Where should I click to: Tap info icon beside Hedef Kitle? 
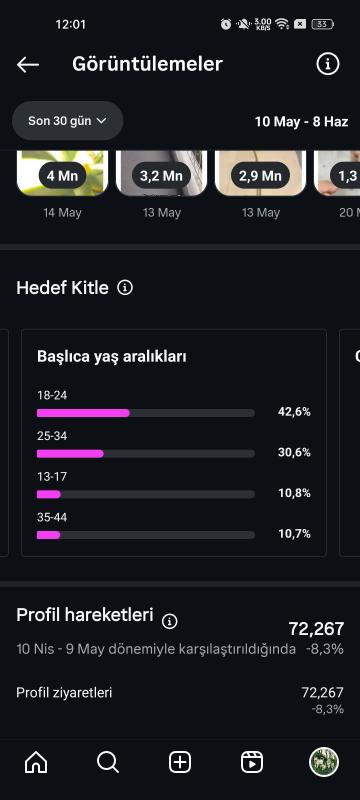pyautogui.click(x=125, y=288)
